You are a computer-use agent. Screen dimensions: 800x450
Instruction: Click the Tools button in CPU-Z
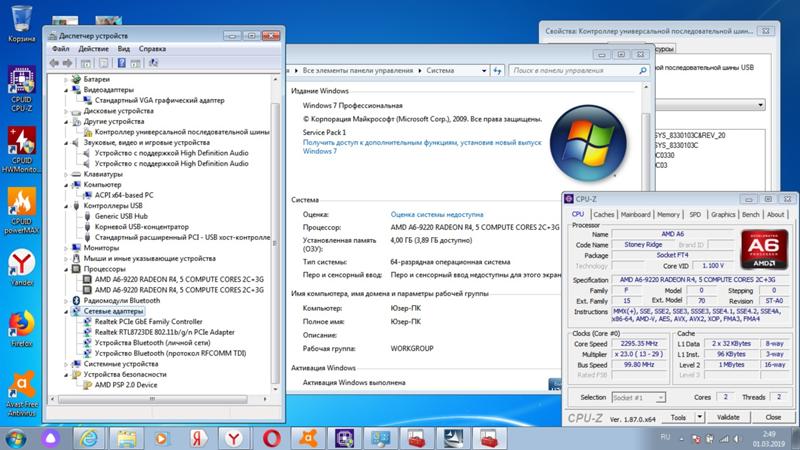(x=678, y=417)
